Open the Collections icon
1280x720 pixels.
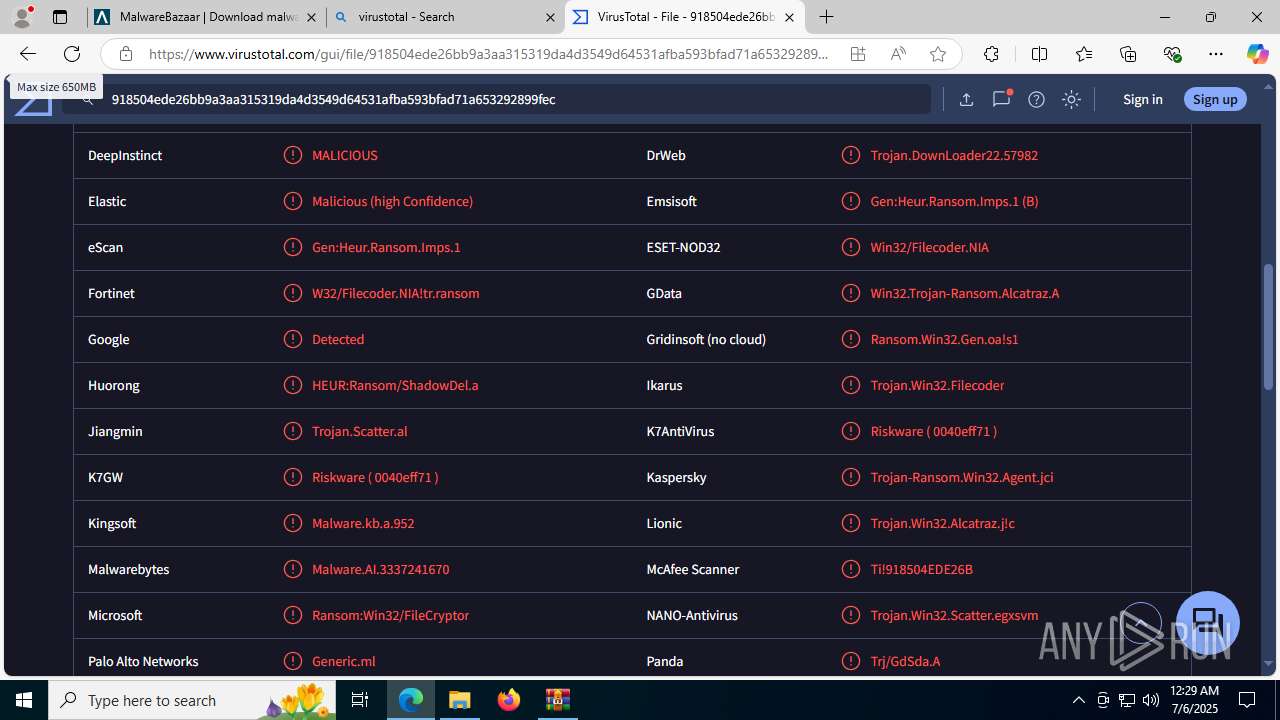point(1128,54)
